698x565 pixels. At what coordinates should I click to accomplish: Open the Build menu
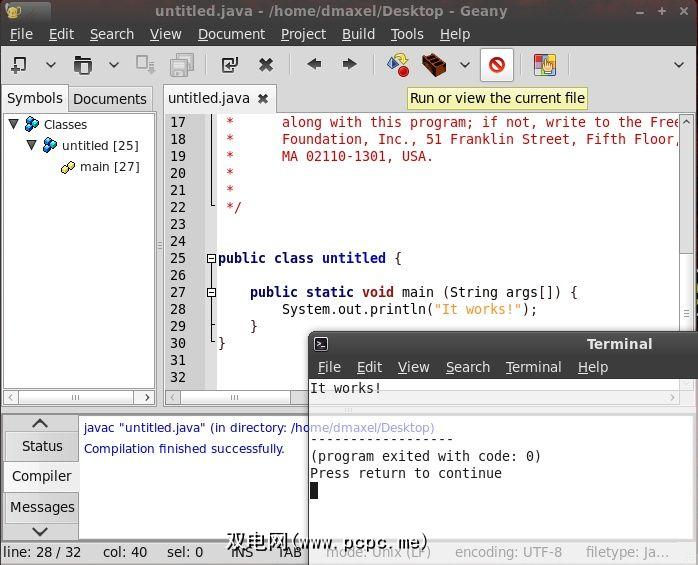click(358, 33)
